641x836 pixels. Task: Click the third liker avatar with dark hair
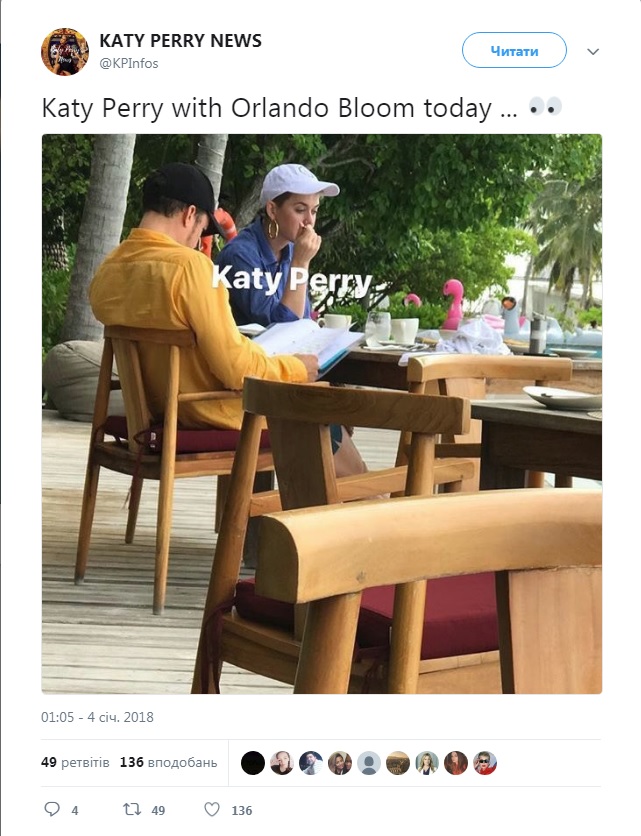pos(311,763)
